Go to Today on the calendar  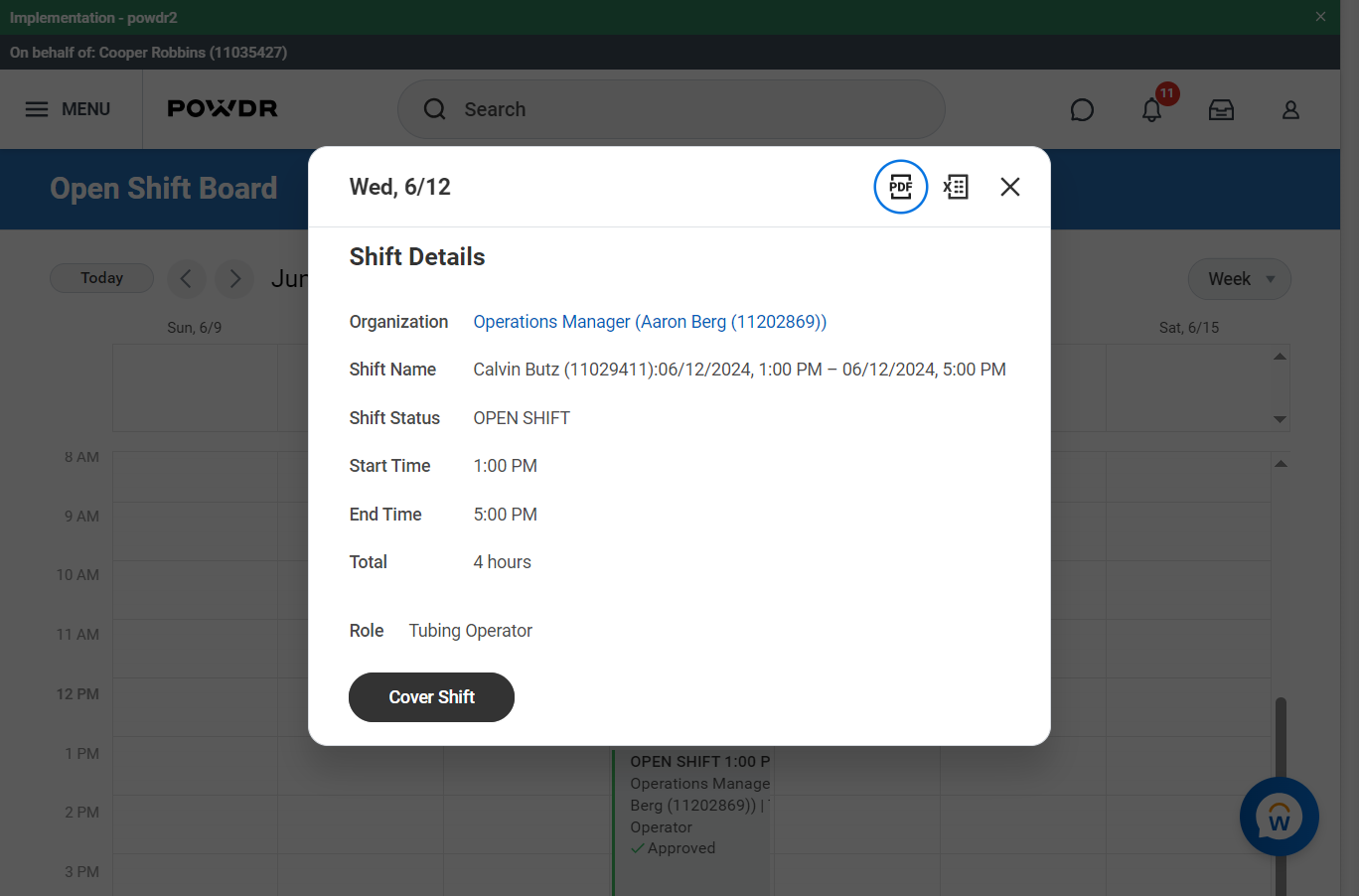(101, 278)
